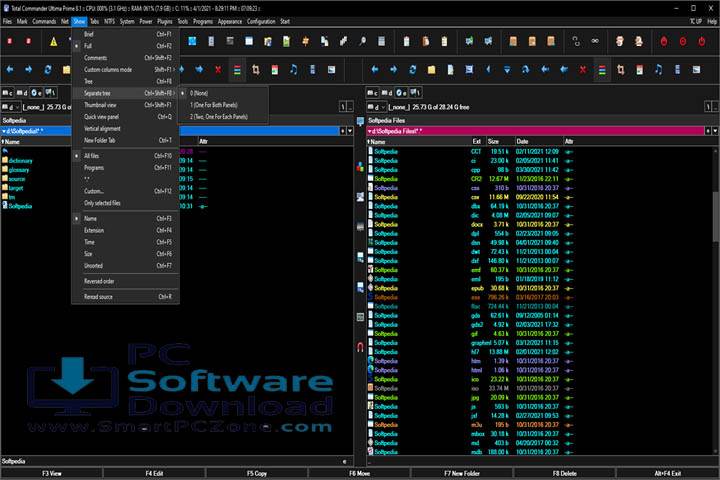Go forward using right panel blue right arrow
Image resolution: width=720 pixels, height=480 pixels.
pyautogui.click(x=394, y=69)
